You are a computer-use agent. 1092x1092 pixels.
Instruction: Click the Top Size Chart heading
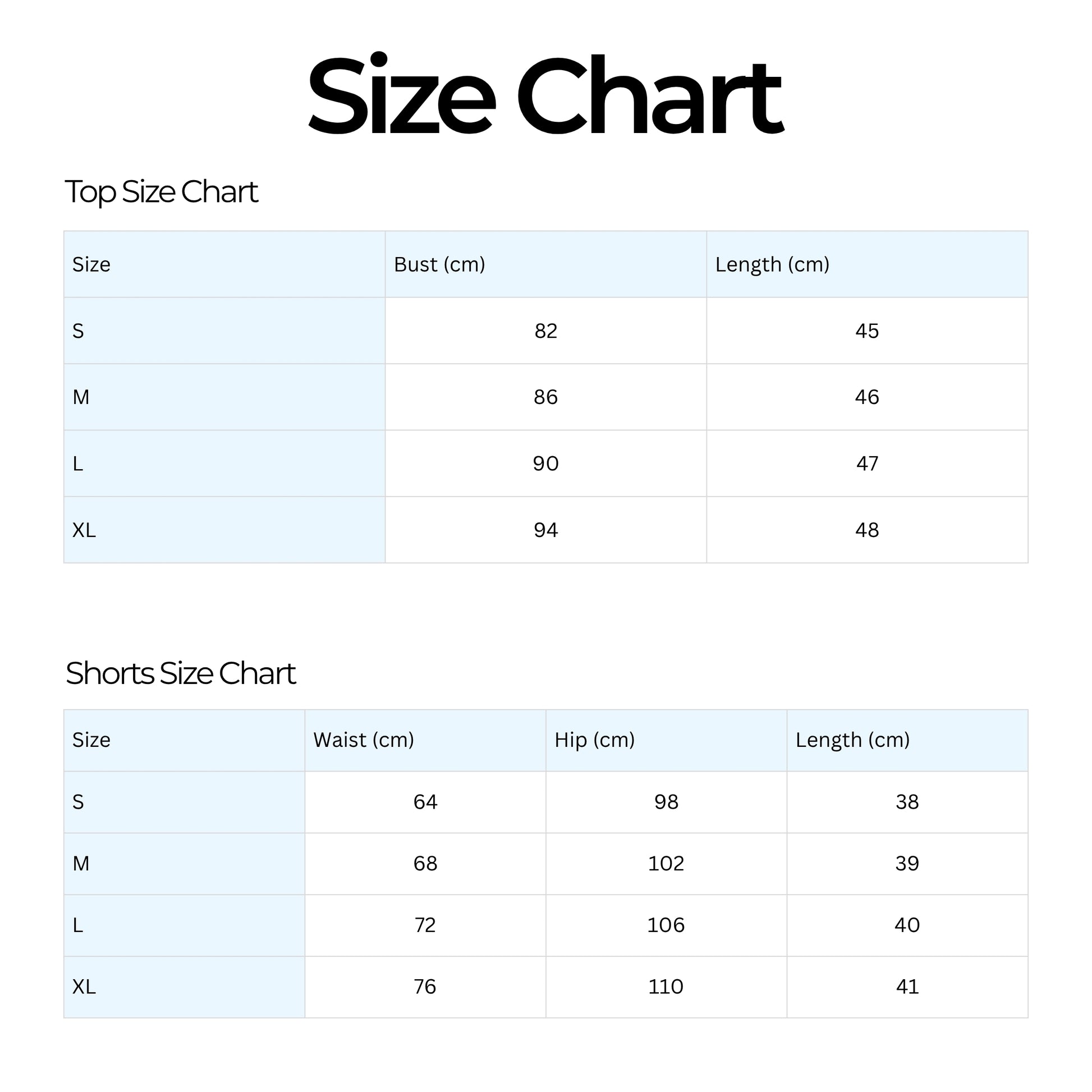pyautogui.click(x=161, y=192)
